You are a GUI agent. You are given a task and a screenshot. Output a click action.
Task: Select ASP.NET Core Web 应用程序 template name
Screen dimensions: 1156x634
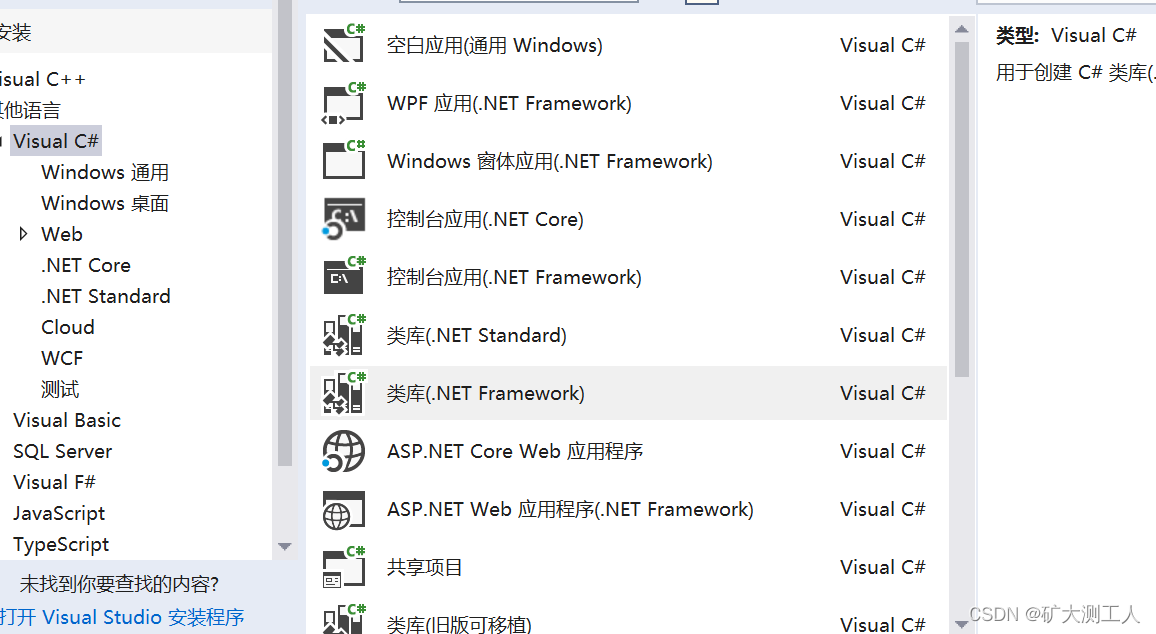click(515, 451)
